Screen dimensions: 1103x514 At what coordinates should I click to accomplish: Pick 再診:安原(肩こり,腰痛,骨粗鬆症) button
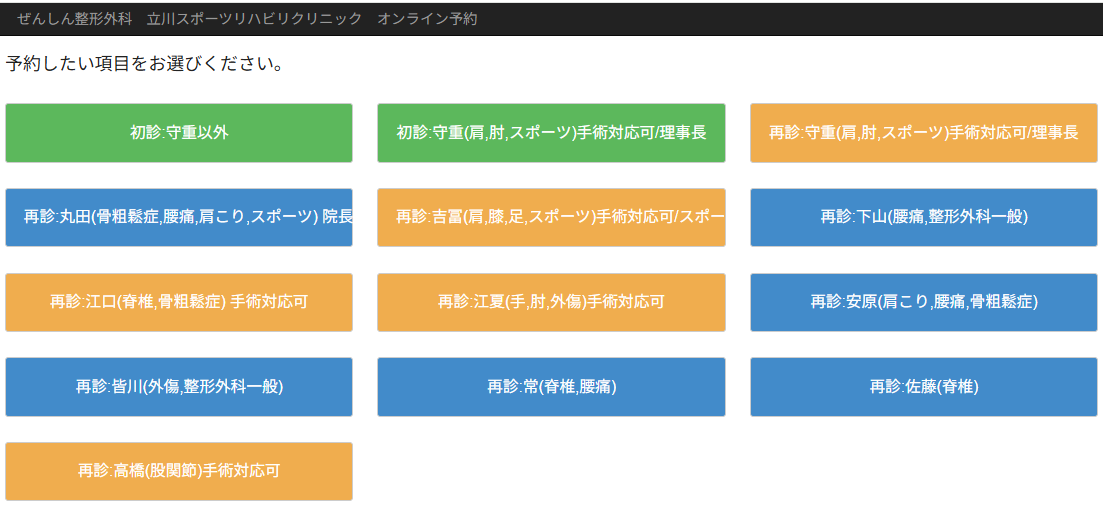(924, 302)
